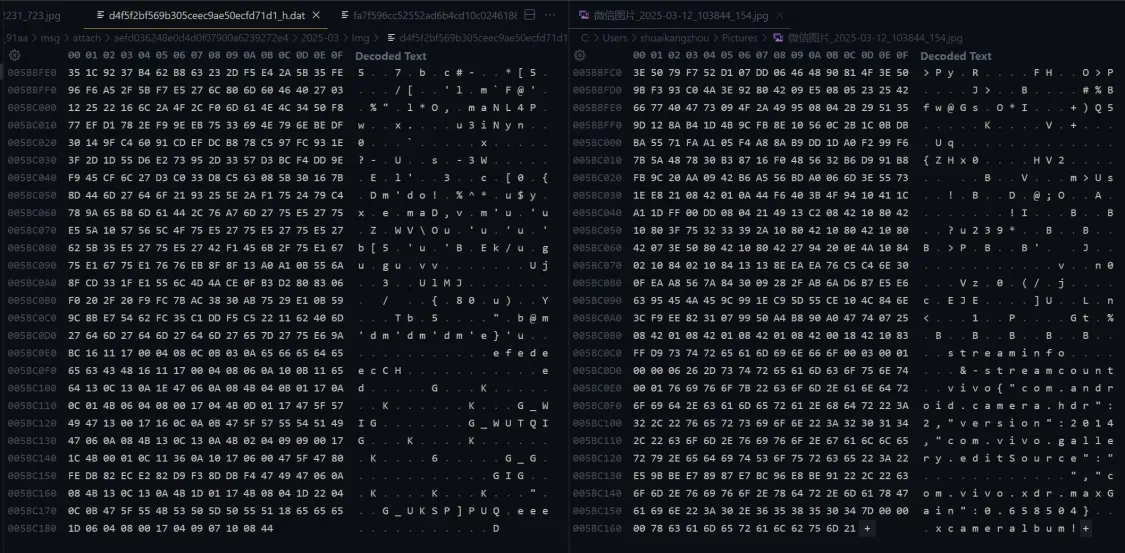Viewport: 1125px width, 553px height.
Task: Open the More Actions ellipsis menu
Action: point(551,15)
